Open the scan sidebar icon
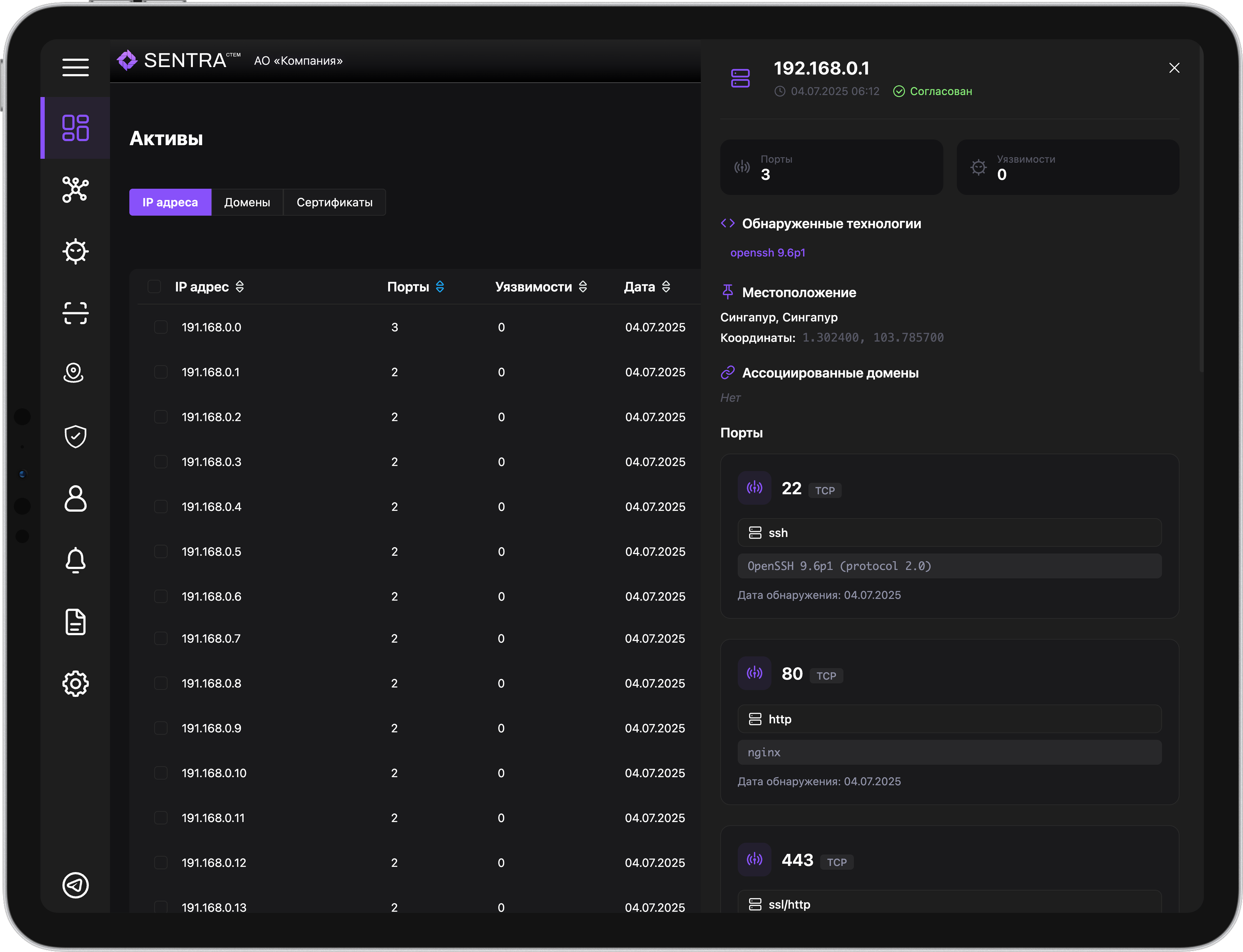Screen dimensions: 1243x952 tap(75, 313)
